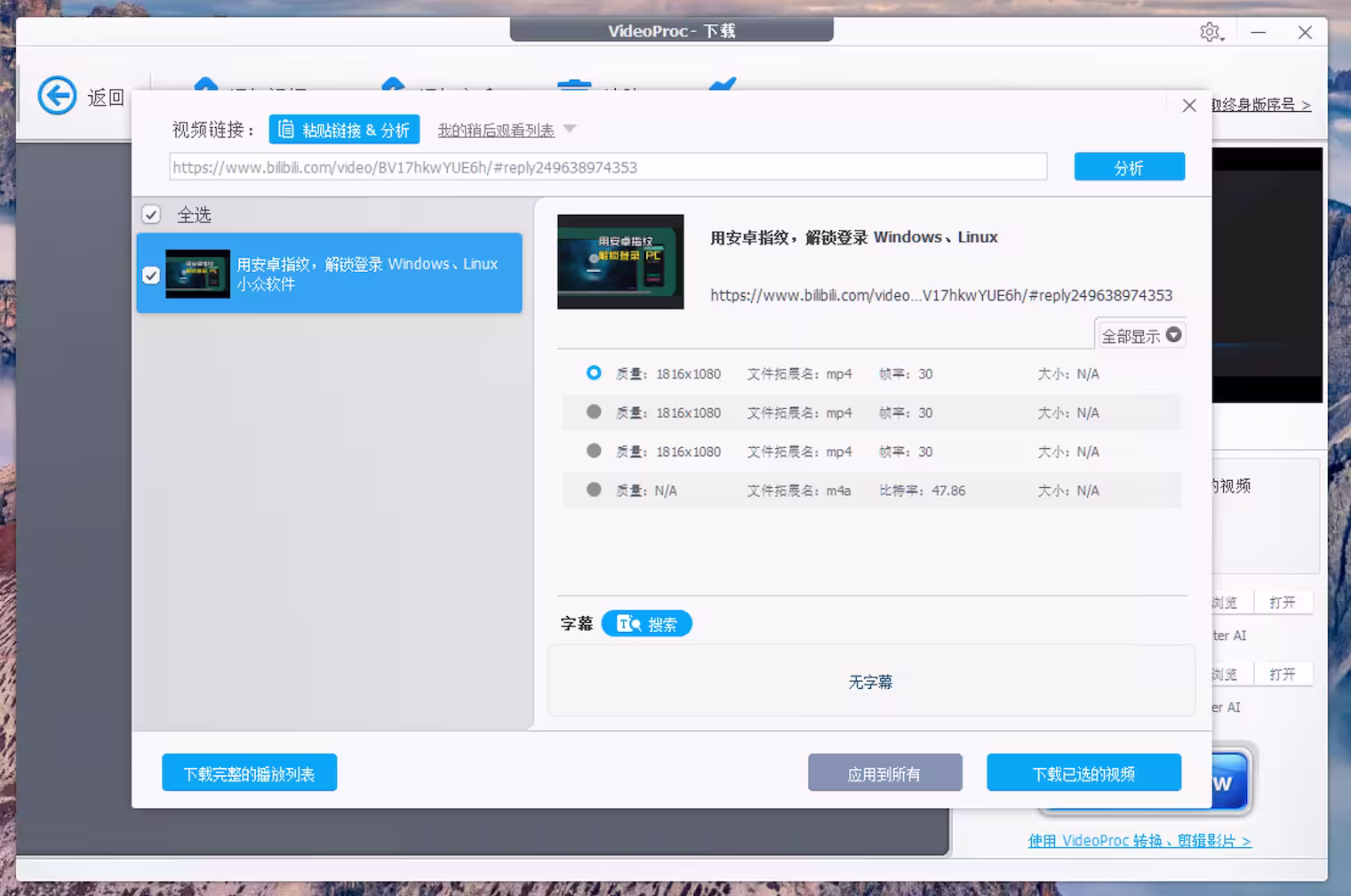
Task: Click the back arrow icon
Action: point(57,96)
